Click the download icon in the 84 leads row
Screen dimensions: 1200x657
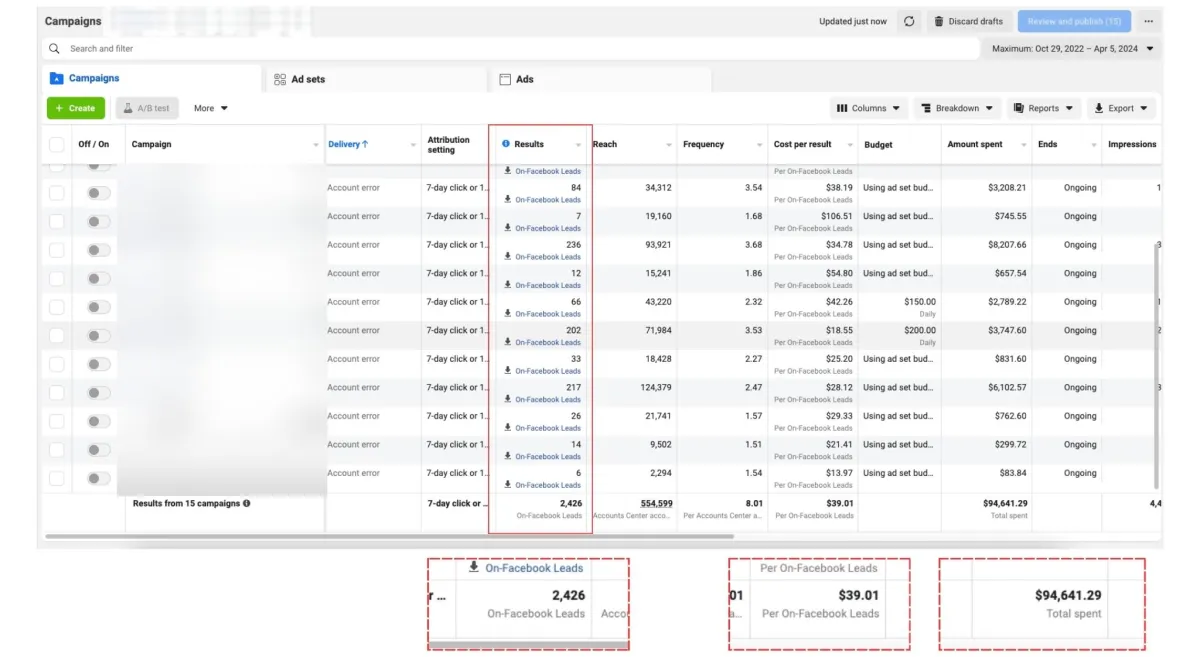tap(508, 200)
